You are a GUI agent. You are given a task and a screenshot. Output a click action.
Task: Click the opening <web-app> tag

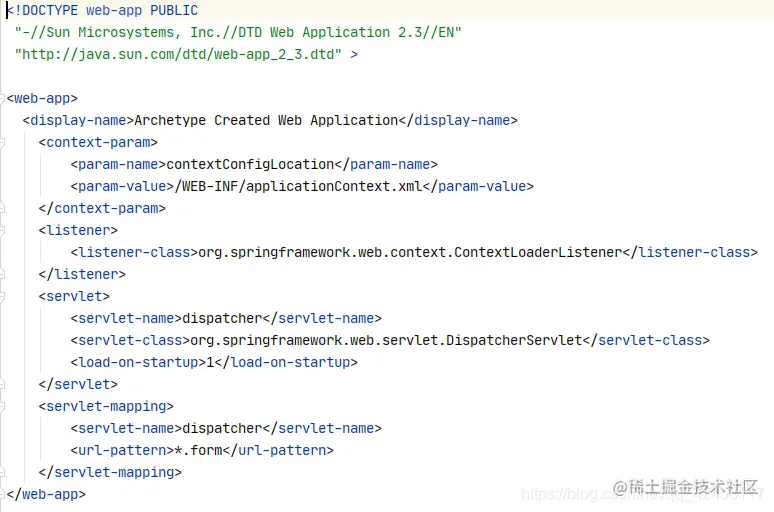pyautogui.click(x=42, y=98)
